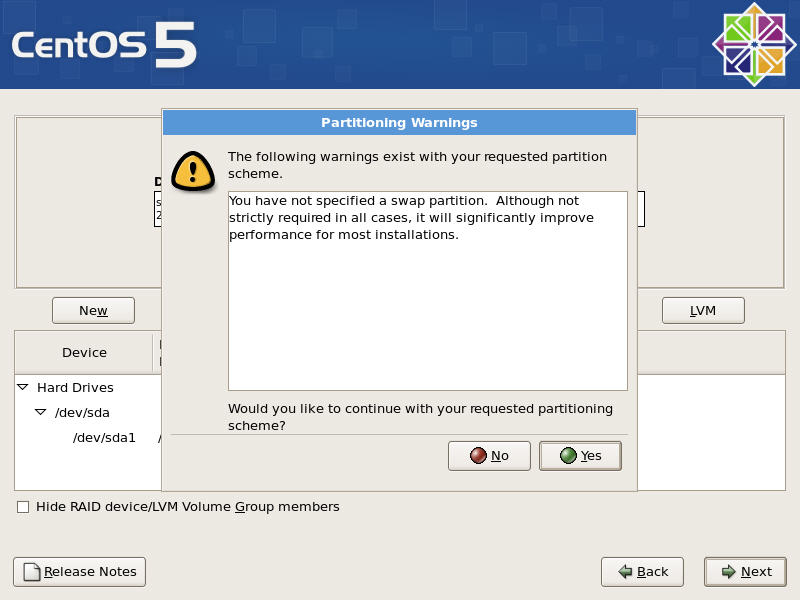
Task: Go to the Next installer step
Action: 745,571
